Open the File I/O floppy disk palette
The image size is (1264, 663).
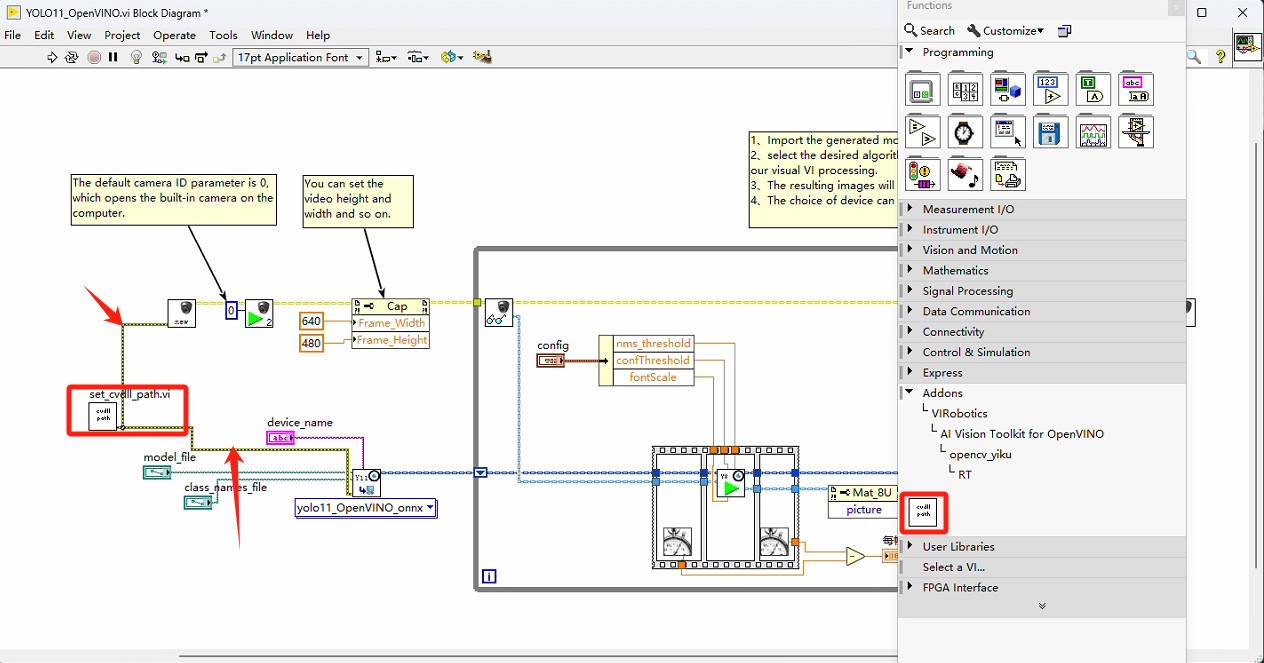pos(1050,132)
